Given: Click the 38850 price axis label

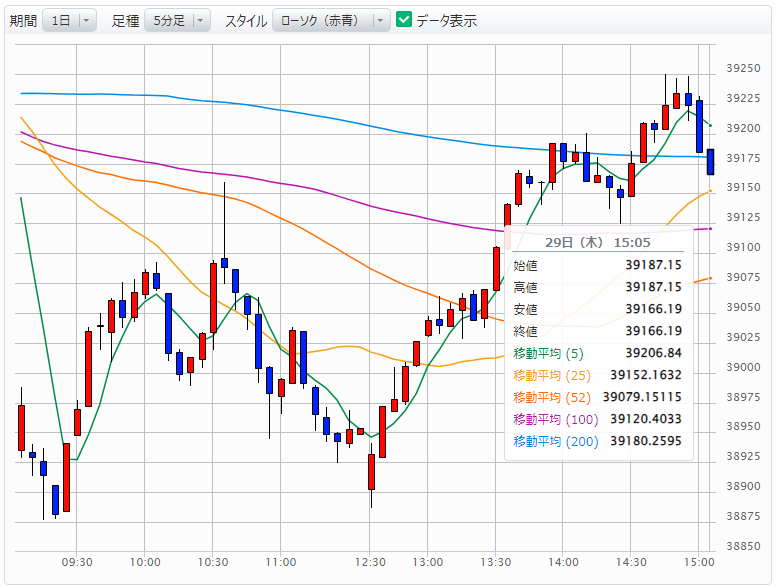Looking at the screenshot, I should [743, 547].
